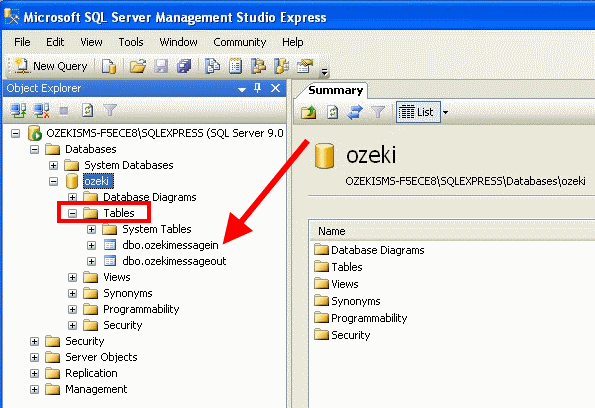This screenshot has height=408, width=595.
Task: Expand the dbo.ozekimessagein table node
Action: (x=91, y=245)
